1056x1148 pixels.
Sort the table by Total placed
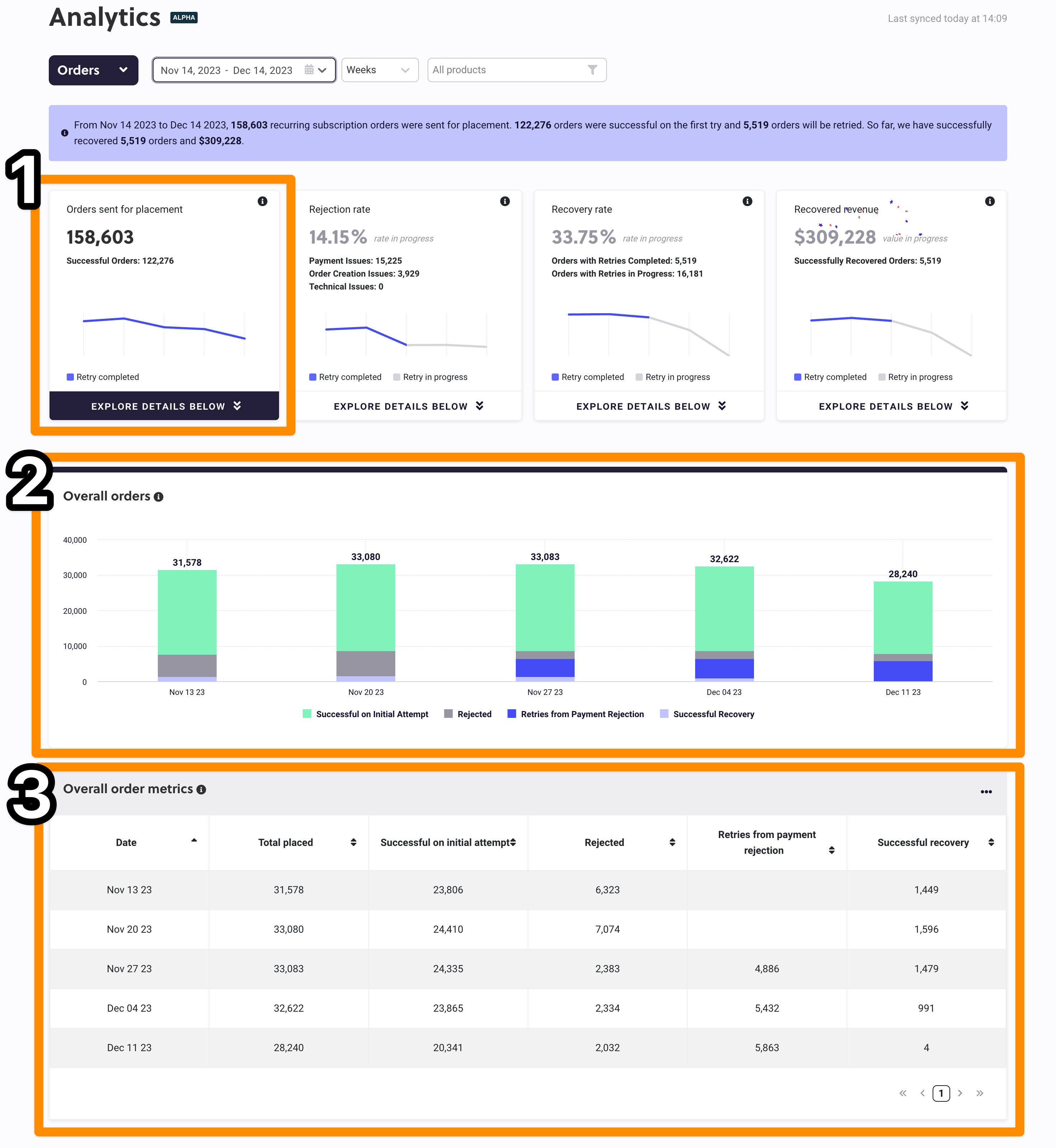tap(353, 842)
